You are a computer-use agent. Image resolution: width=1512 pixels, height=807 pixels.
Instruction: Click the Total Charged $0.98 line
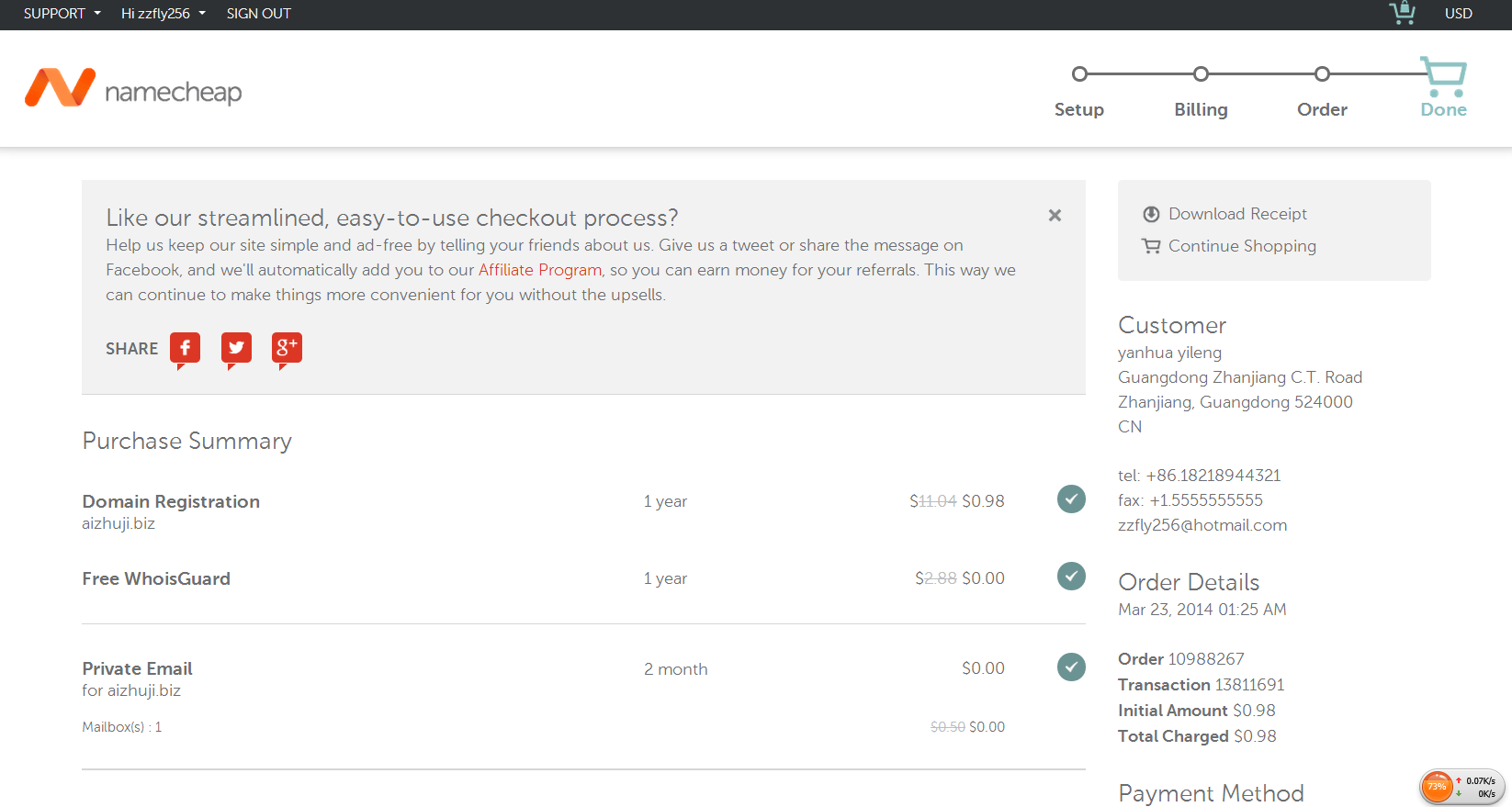click(1197, 736)
